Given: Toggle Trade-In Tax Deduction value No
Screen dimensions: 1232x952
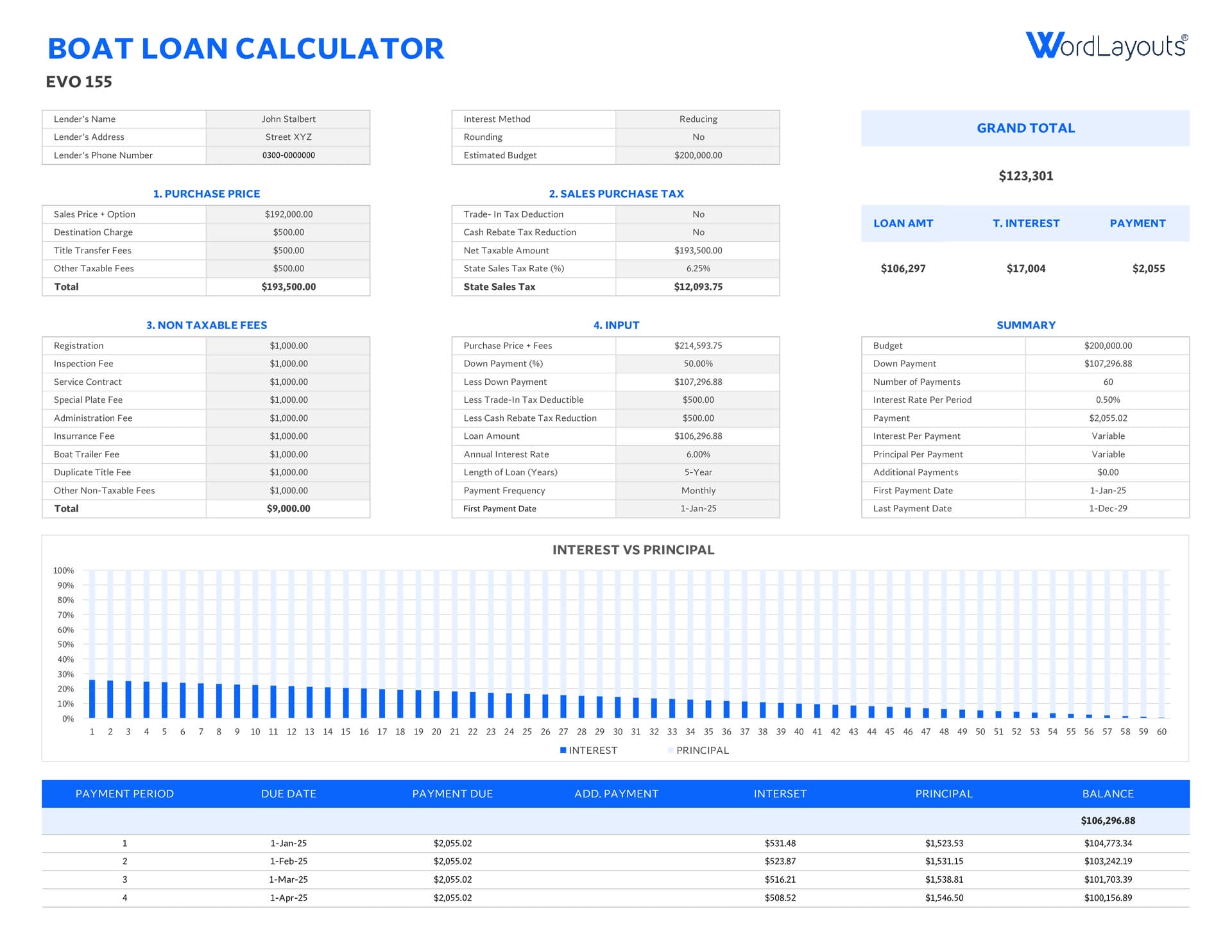Looking at the screenshot, I should coord(697,214).
